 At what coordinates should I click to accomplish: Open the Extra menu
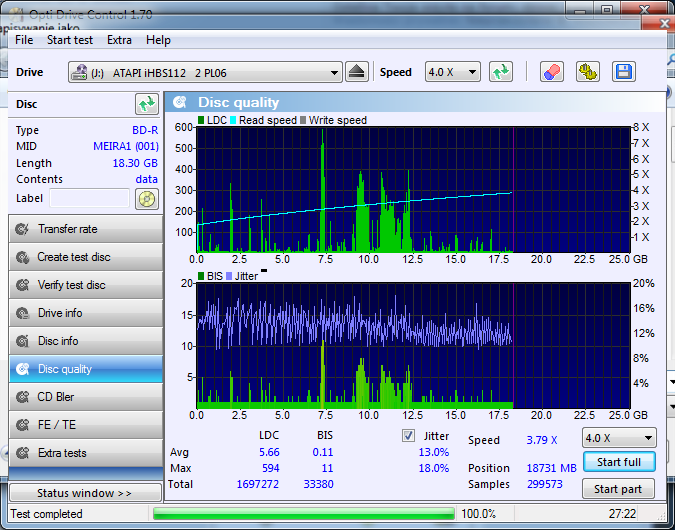point(119,40)
